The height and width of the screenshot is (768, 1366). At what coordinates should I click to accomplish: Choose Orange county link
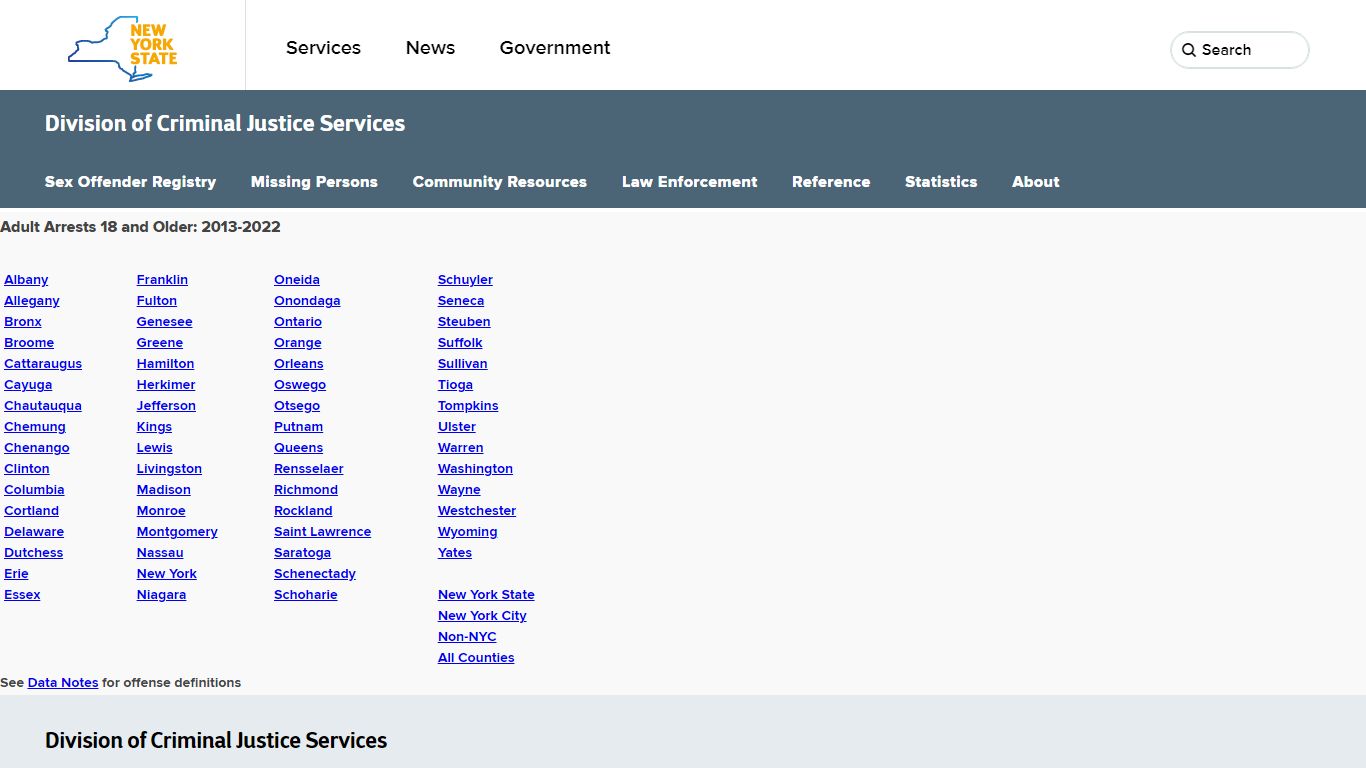298,343
